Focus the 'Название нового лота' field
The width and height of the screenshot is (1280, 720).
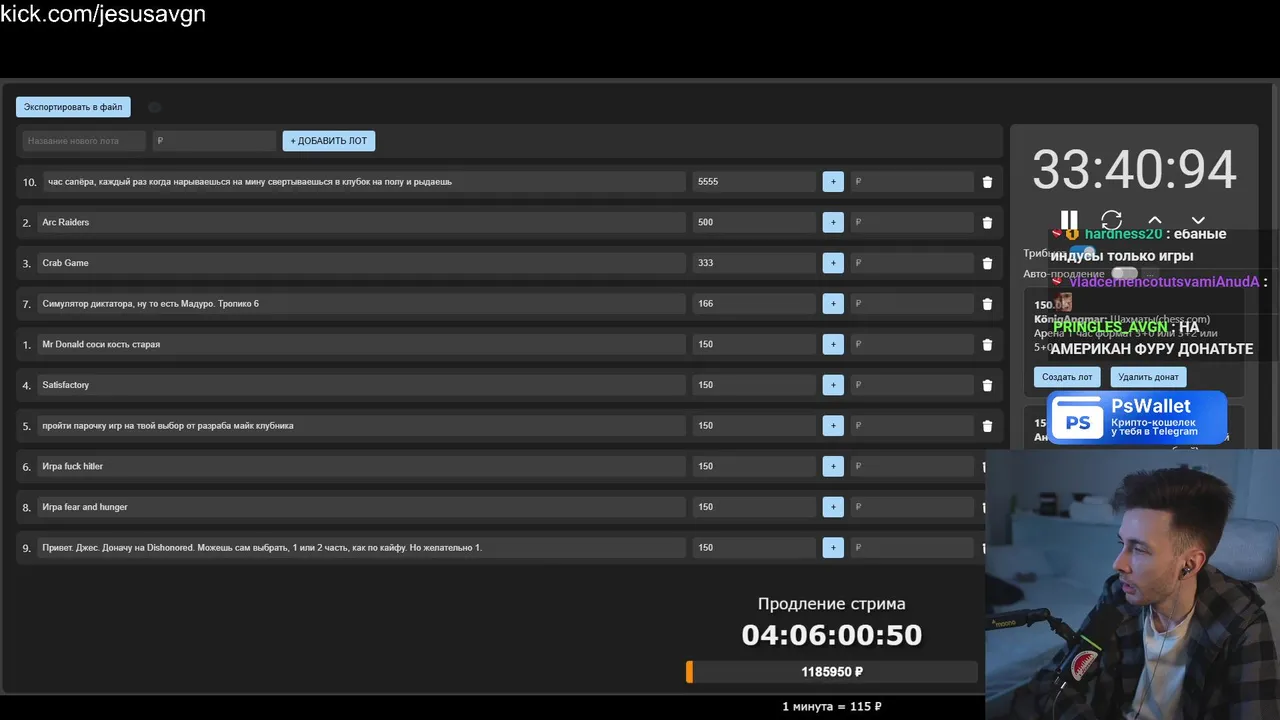[84, 141]
